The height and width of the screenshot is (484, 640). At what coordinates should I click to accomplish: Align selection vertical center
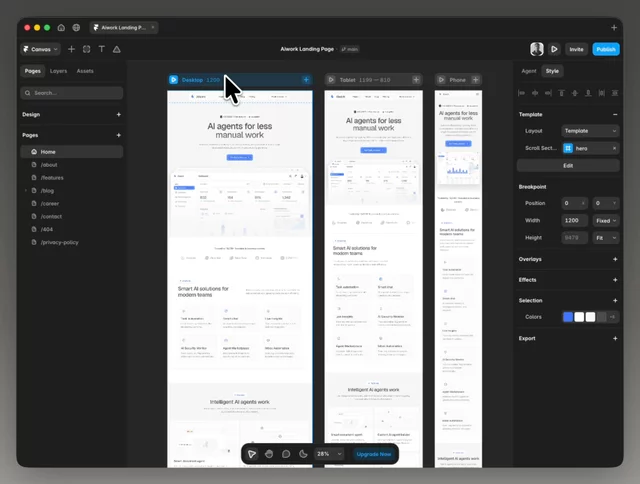click(x=575, y=93)
